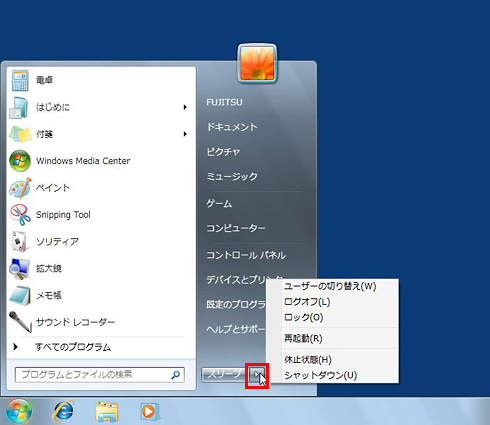
Task: Click the スリープ button
Action: pos(225,375)
